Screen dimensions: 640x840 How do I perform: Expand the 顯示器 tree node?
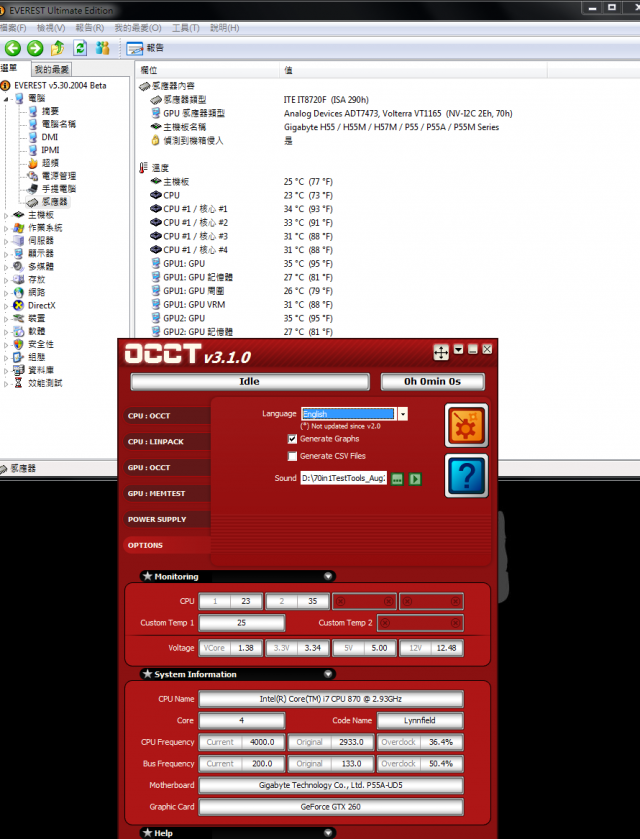click(6, 254)
